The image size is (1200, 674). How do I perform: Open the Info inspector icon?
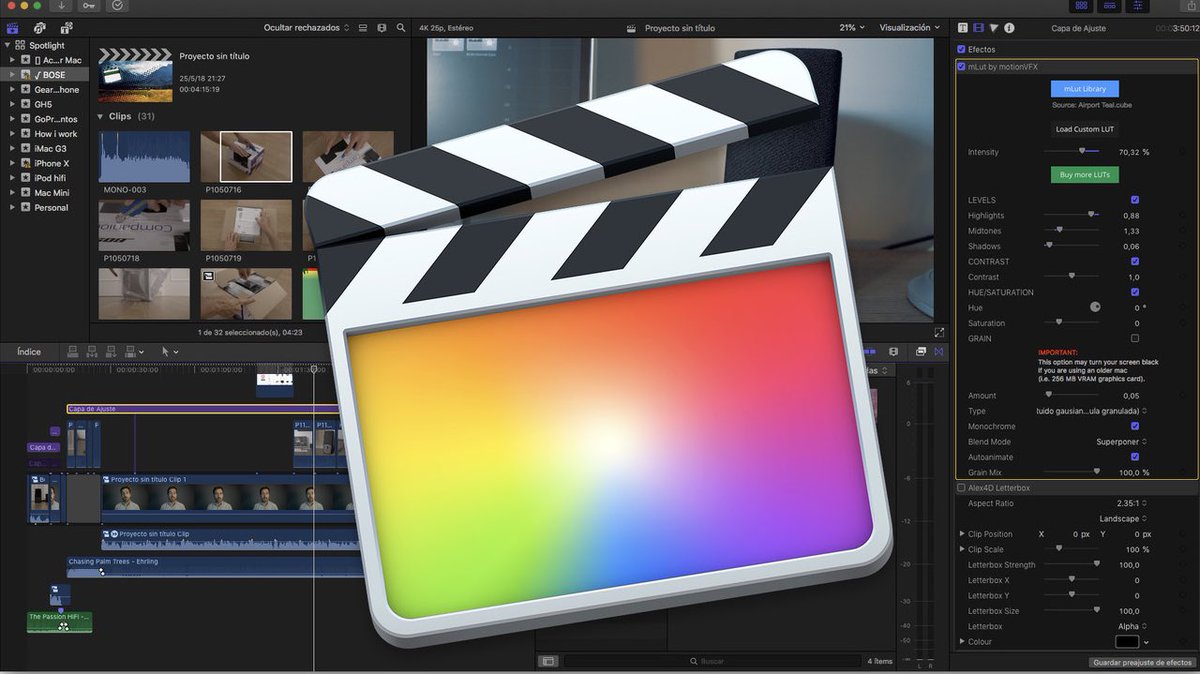pyautogui.click(x=1009, y=28)
